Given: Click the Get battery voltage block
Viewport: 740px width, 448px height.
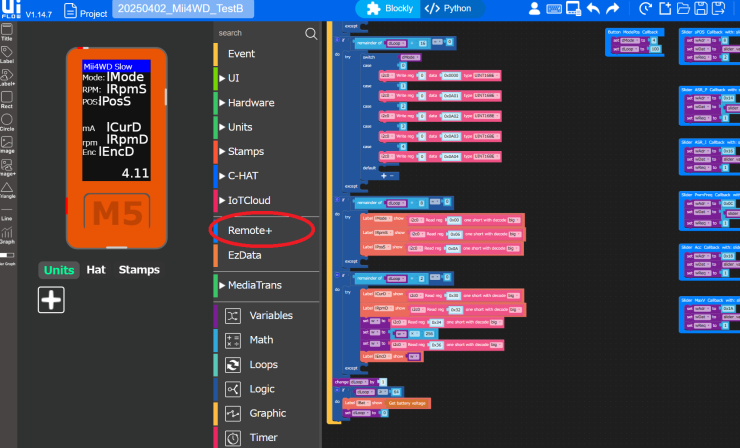Looking at the screenshot, I should (x=407, y=403).
